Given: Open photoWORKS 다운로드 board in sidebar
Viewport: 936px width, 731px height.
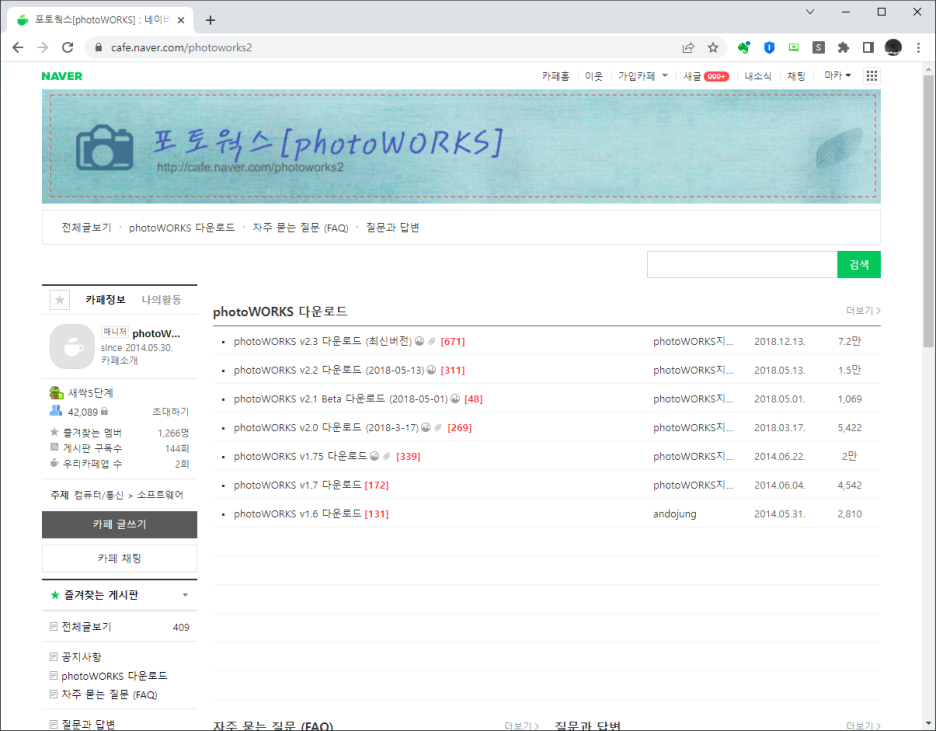Looking at the screenshot, I should 114,676.
